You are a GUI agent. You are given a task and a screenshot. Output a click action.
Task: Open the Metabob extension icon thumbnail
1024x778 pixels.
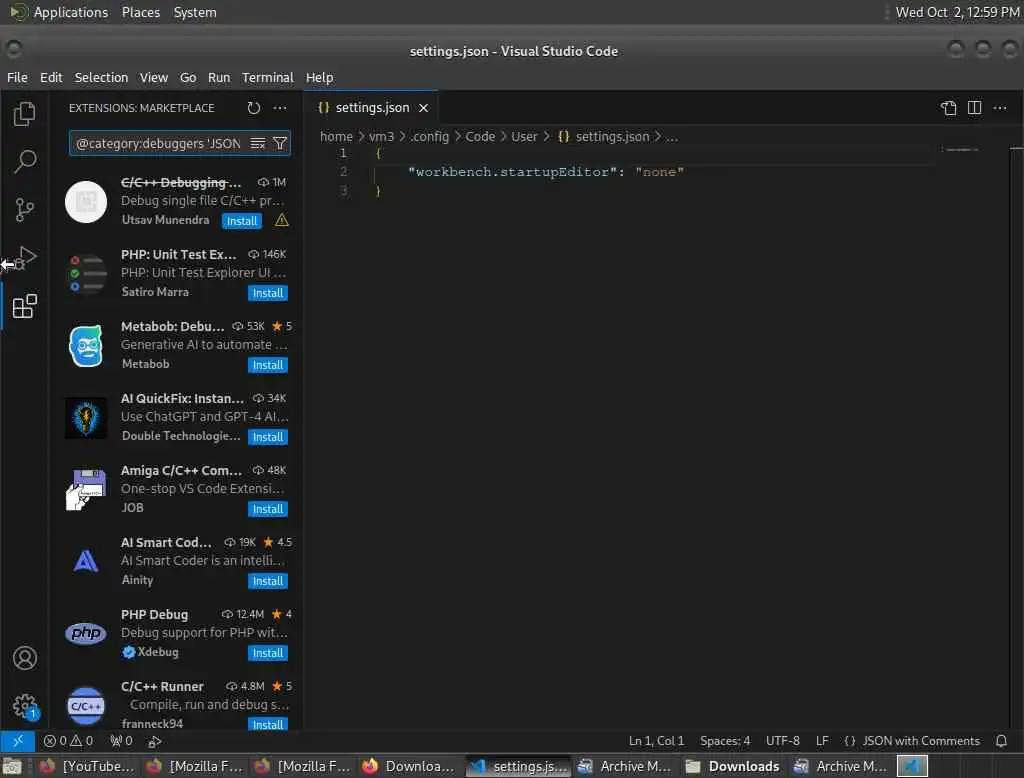click(x=86, y=346)
